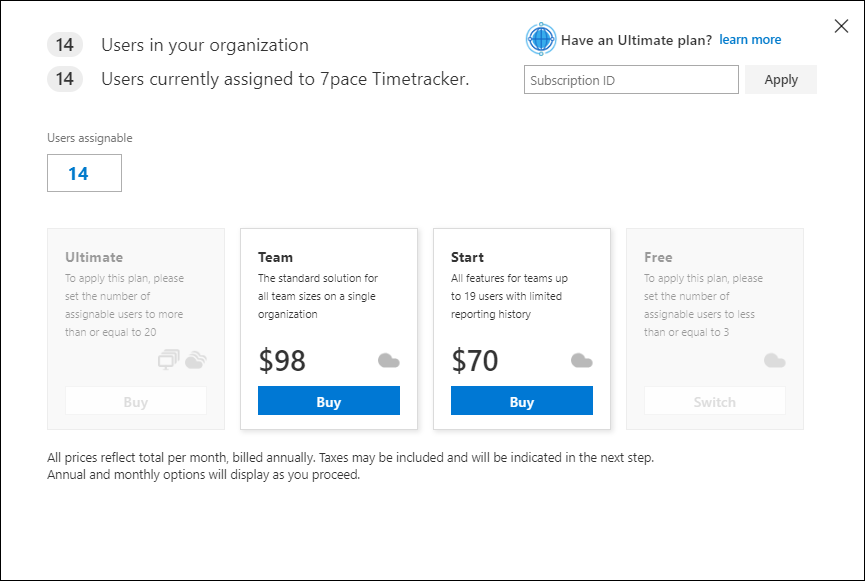Screen dimensions: 865x581
Task: Click the 14 badge for assigned users
Action: [65, 79]
